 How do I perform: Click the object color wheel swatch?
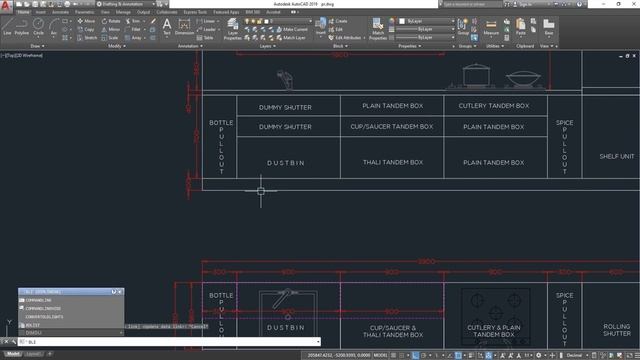pos(392,21)
